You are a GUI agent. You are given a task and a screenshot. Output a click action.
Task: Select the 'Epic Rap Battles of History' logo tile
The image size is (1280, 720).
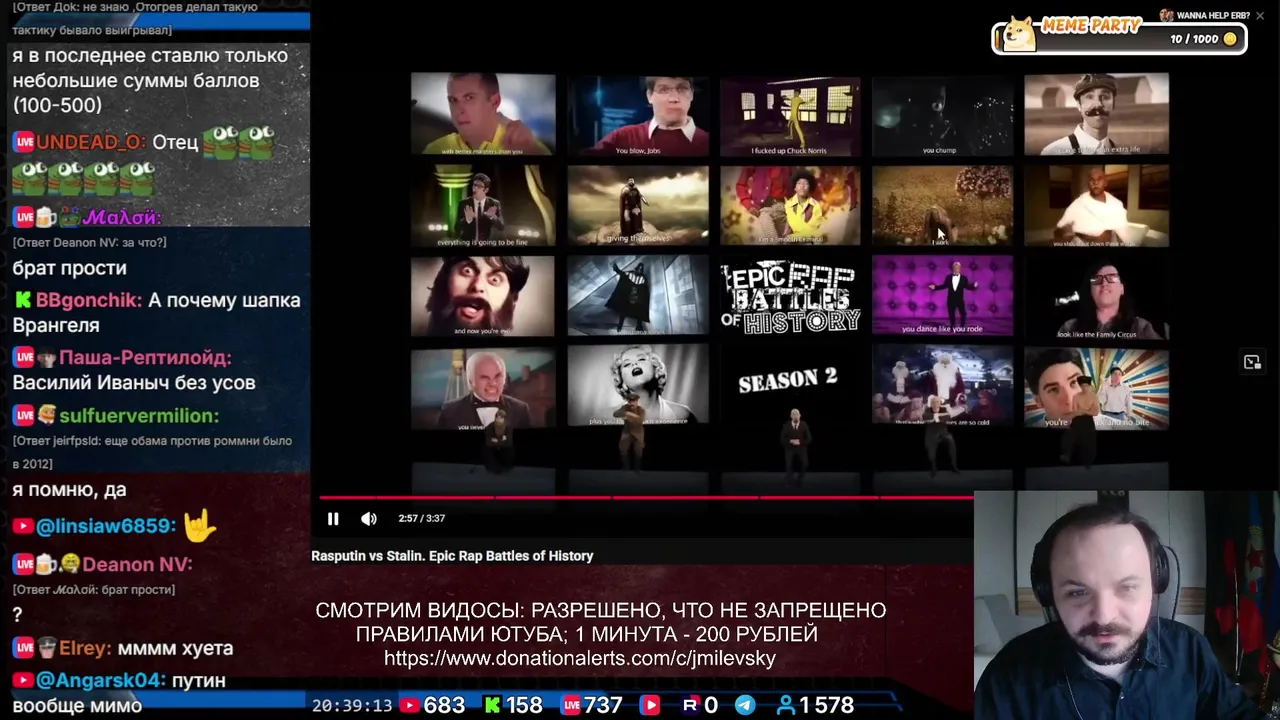click(790, 296)
